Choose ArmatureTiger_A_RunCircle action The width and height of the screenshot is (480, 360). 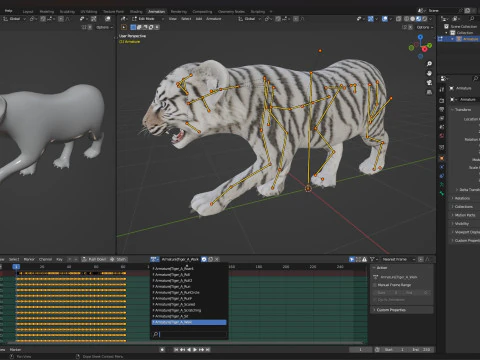[x=189, y=293]
